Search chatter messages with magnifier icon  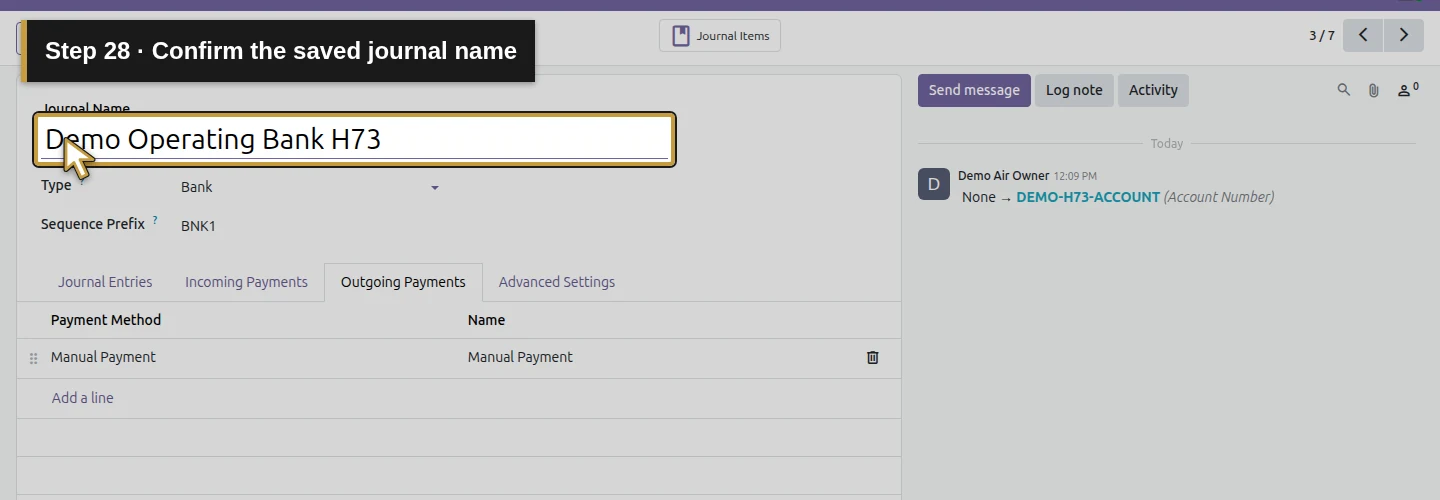pos(1344,90)
